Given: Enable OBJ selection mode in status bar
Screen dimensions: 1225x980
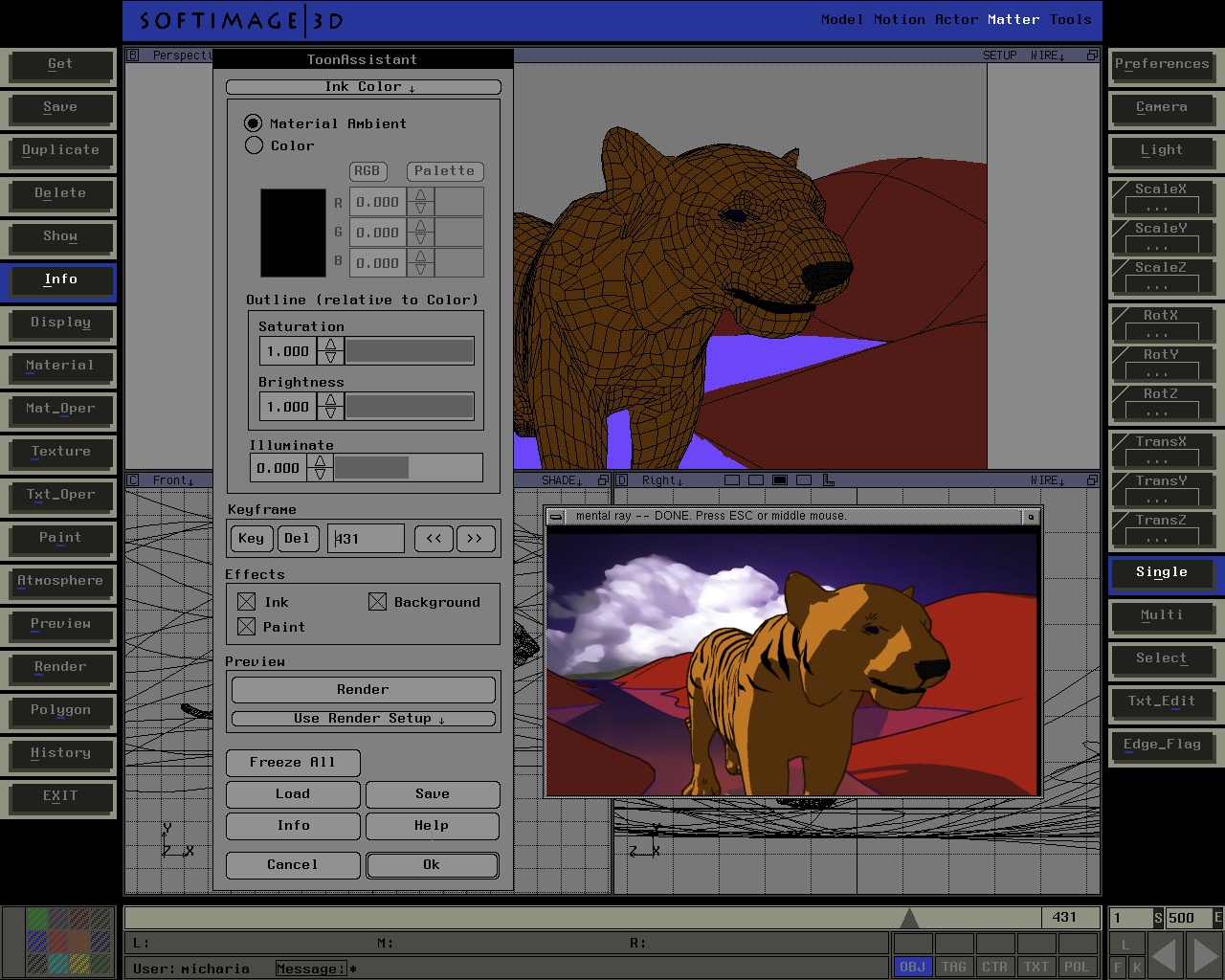Looking at the screenshot, I should (x=912, y=967).
